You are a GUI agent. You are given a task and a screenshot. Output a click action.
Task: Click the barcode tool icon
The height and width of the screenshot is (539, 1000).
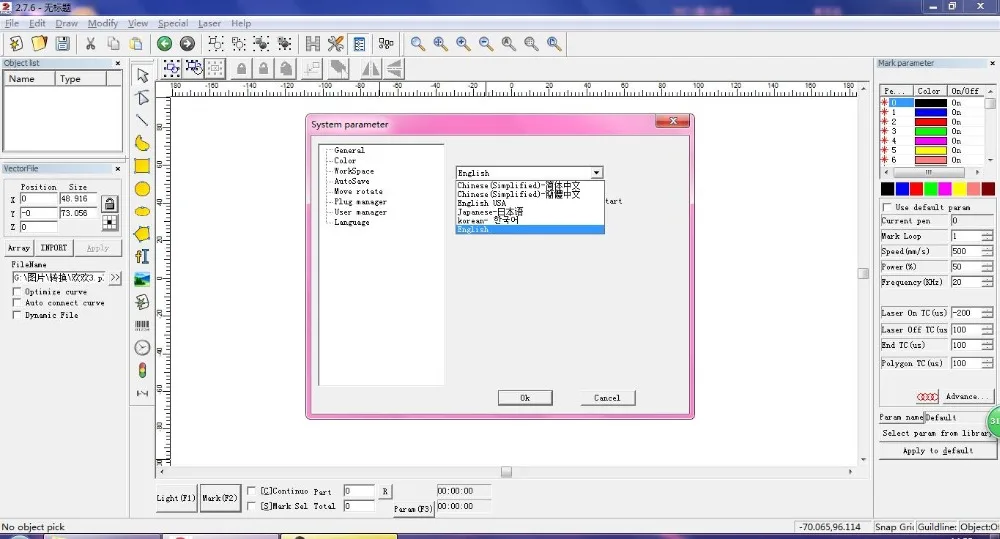click(142, 325)
